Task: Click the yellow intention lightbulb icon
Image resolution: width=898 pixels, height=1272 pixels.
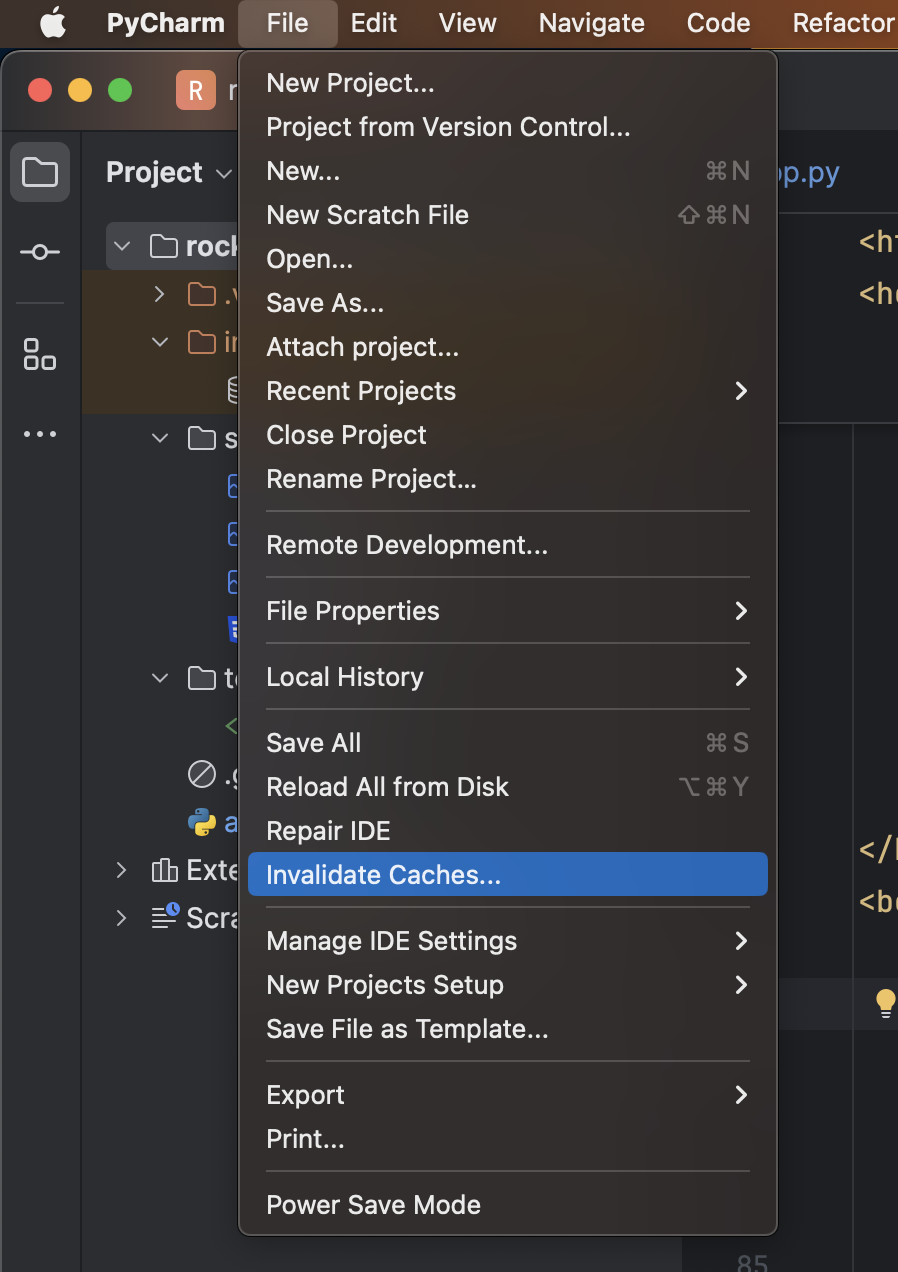Action: tap(885, 1002)
